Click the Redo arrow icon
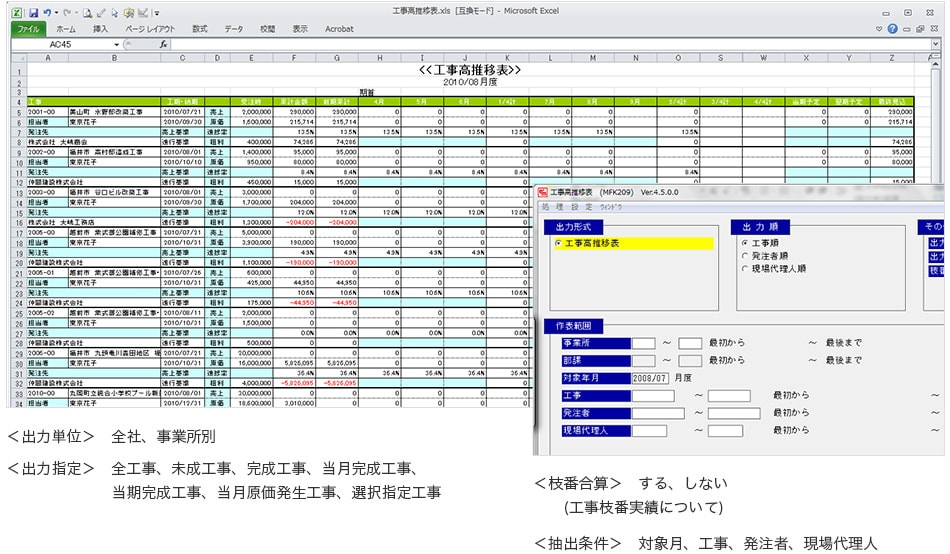Screen dimensions: 950x554 coord(67,12)
